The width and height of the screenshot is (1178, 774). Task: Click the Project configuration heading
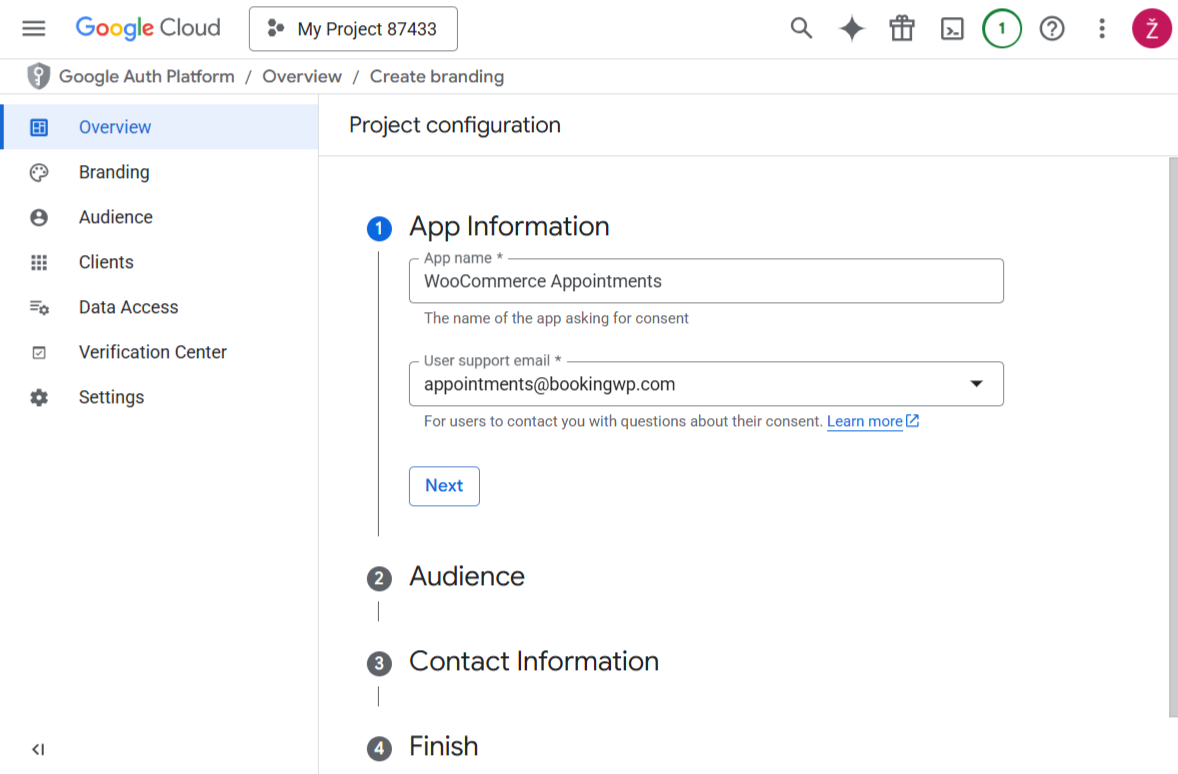click(455, 125)
